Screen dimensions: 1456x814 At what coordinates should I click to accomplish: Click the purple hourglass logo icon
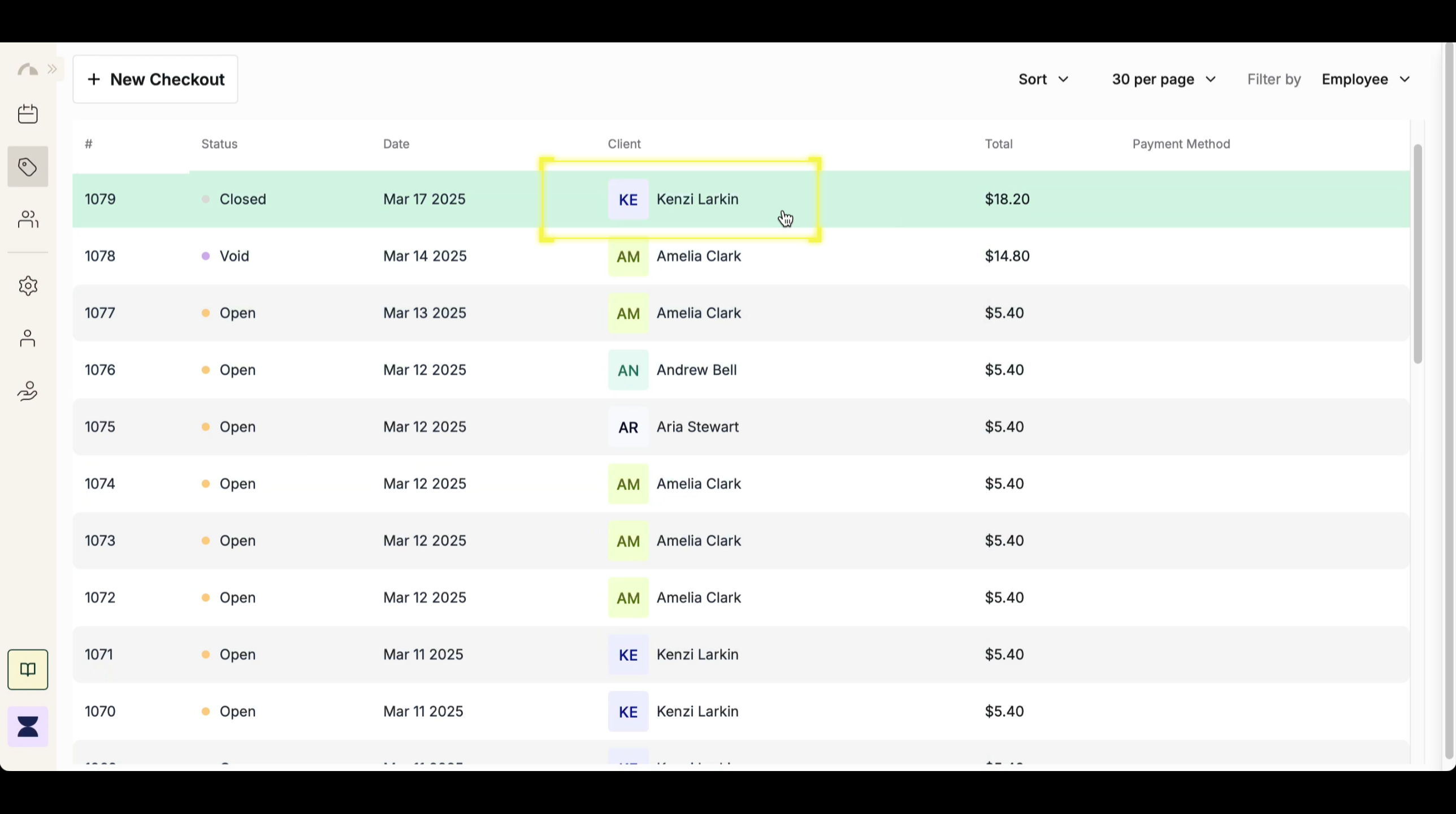tap(28, 726)
